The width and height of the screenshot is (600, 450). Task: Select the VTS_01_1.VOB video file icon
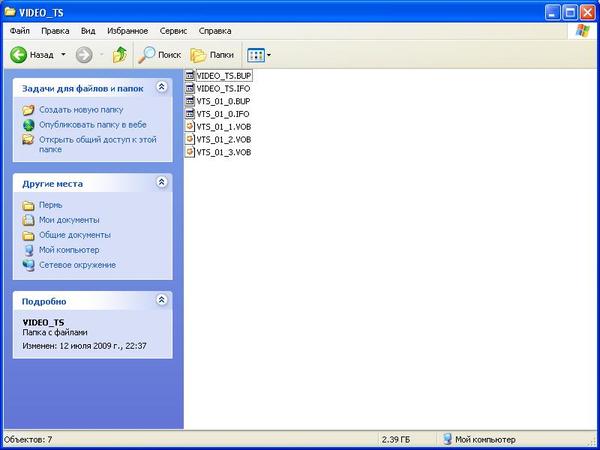[190, 127]
